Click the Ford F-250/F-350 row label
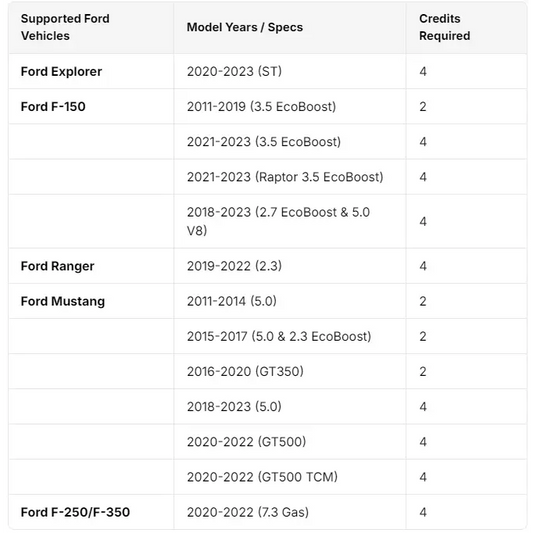The image size is (533, 533). click(x=75, y=512)
